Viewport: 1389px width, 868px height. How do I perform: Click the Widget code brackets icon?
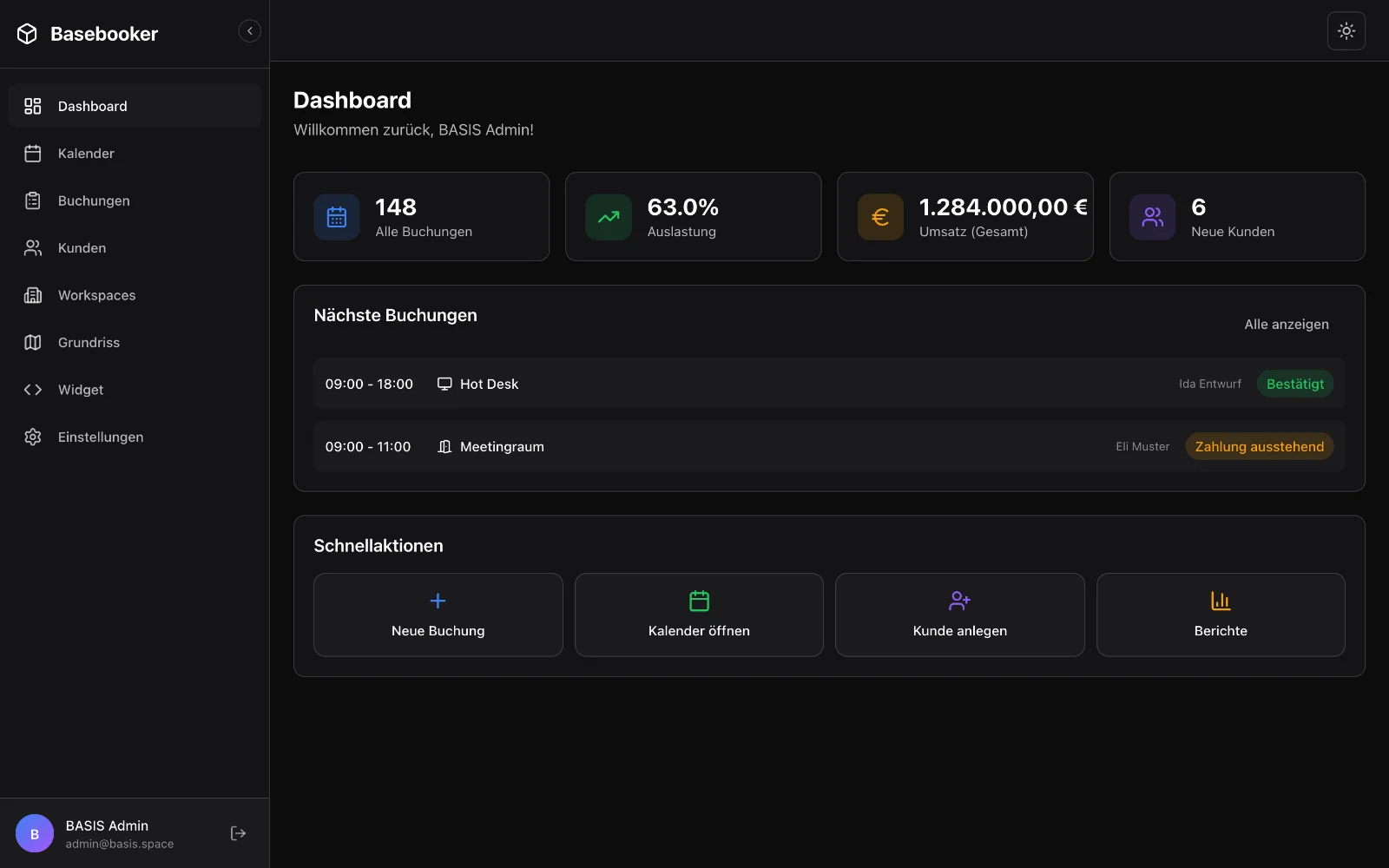[x=33, y=390]
